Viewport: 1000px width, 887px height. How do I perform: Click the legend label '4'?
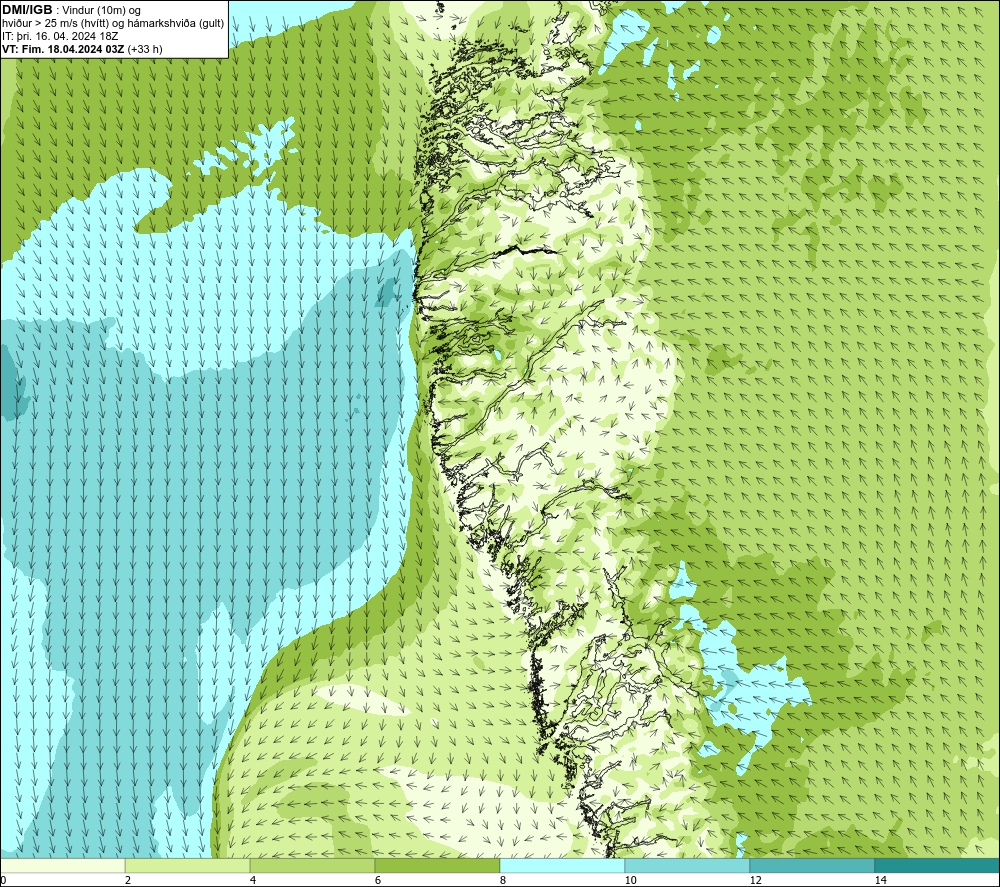pos(253,880)
